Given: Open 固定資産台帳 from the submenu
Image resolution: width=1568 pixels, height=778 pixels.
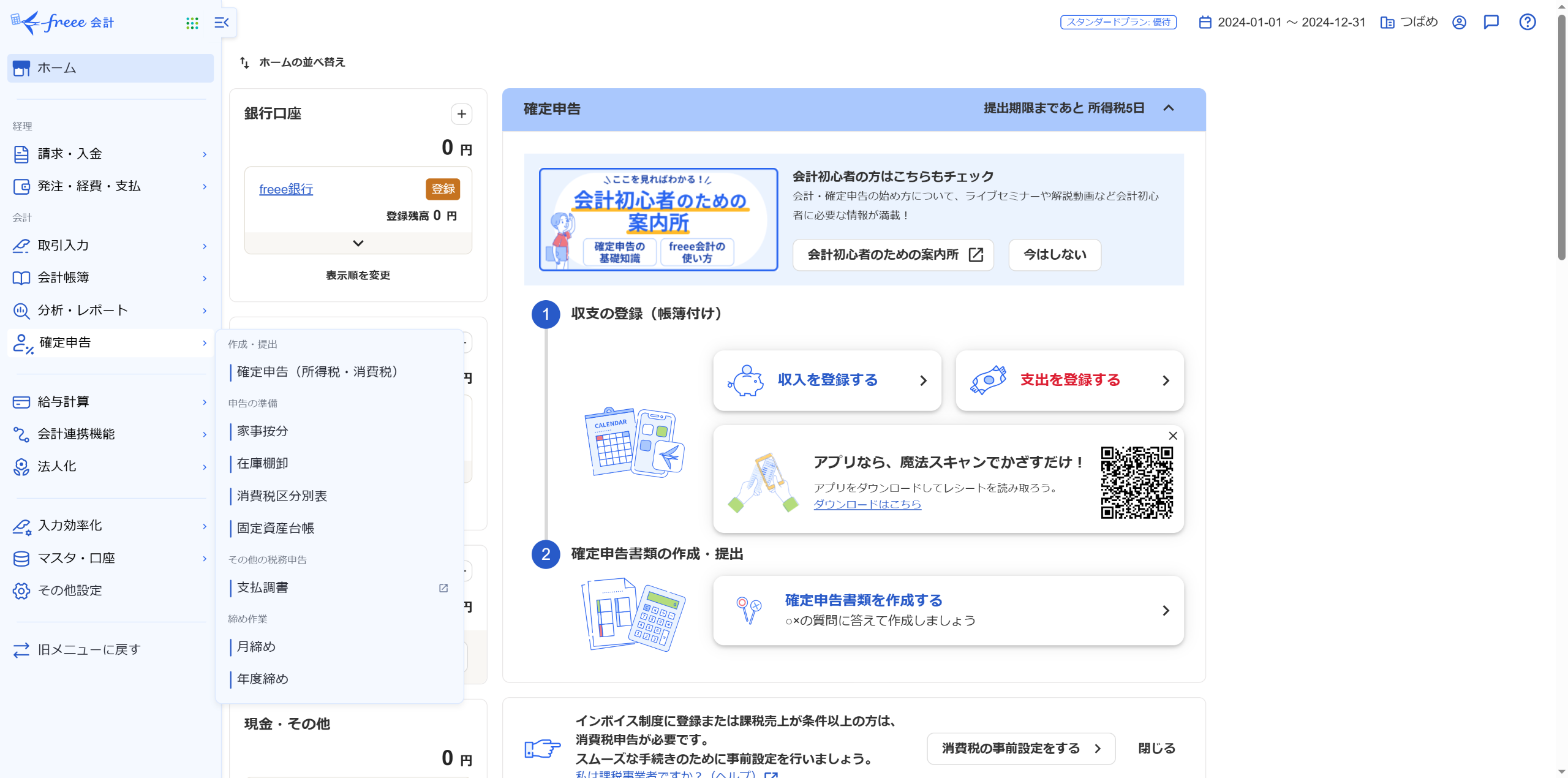Looking at the screenshot, I should pyautogui.click(x=275, y=528).
